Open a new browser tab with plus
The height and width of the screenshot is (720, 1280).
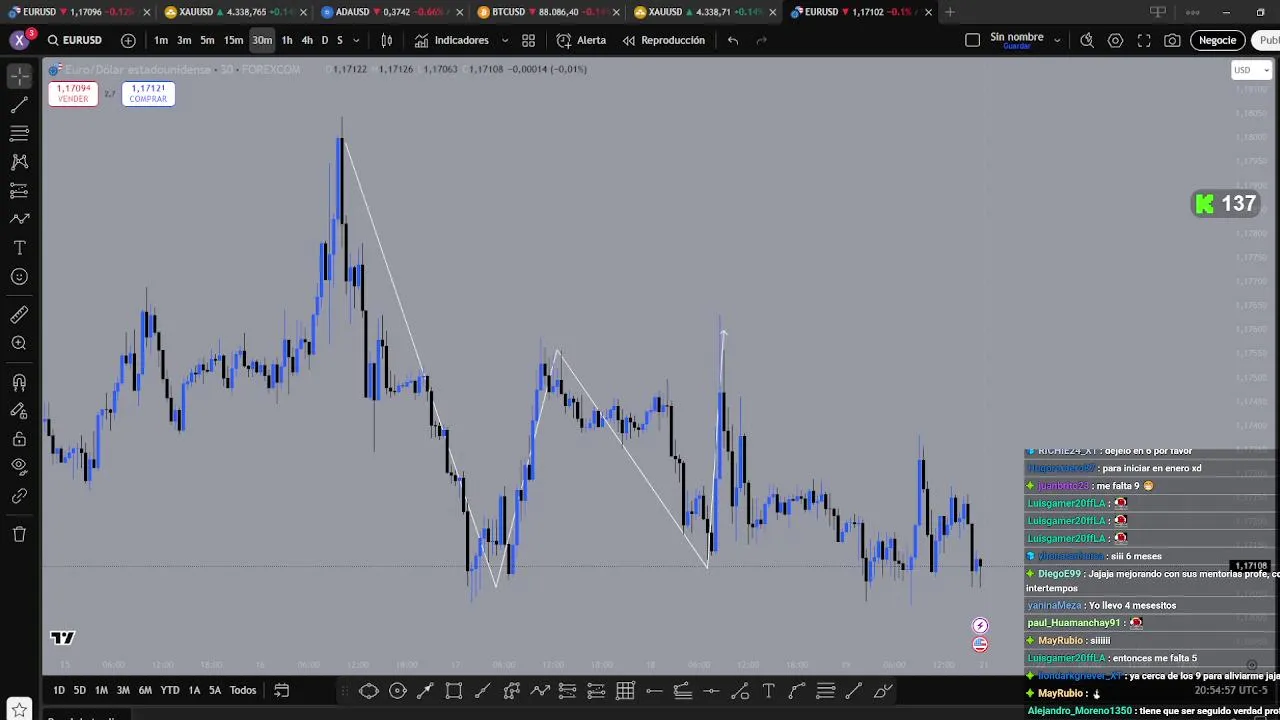point(950,12)
